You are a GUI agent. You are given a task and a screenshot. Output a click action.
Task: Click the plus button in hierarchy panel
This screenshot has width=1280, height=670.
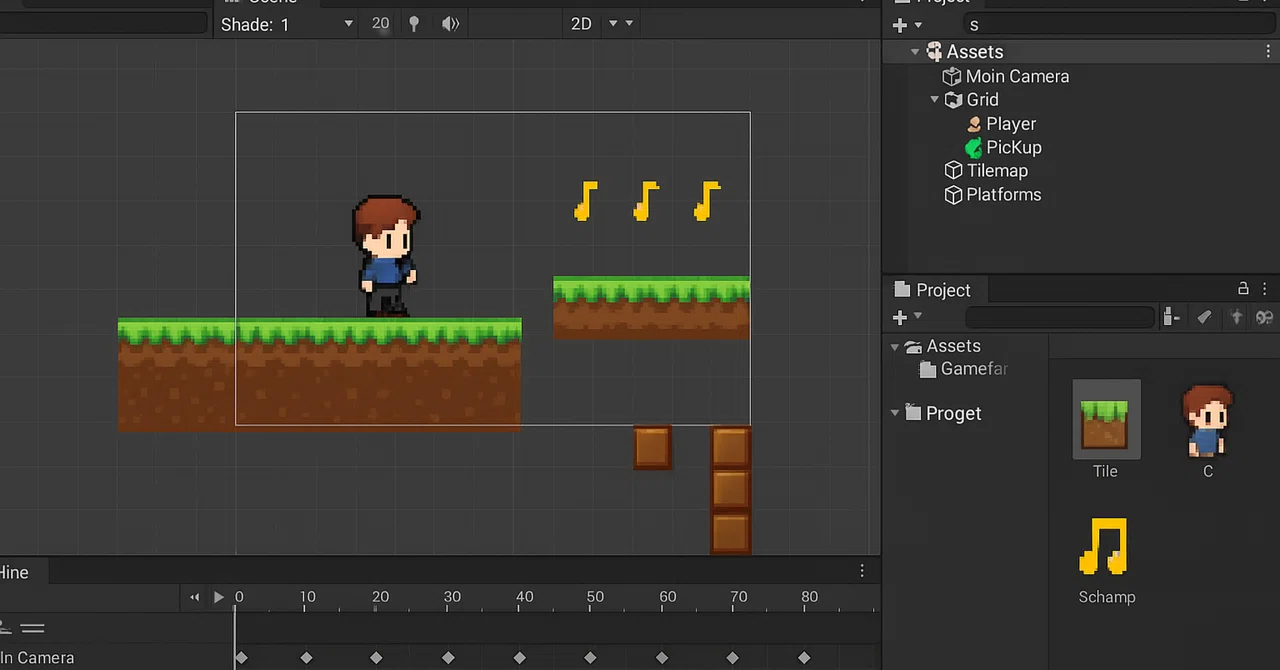point(899,25)
